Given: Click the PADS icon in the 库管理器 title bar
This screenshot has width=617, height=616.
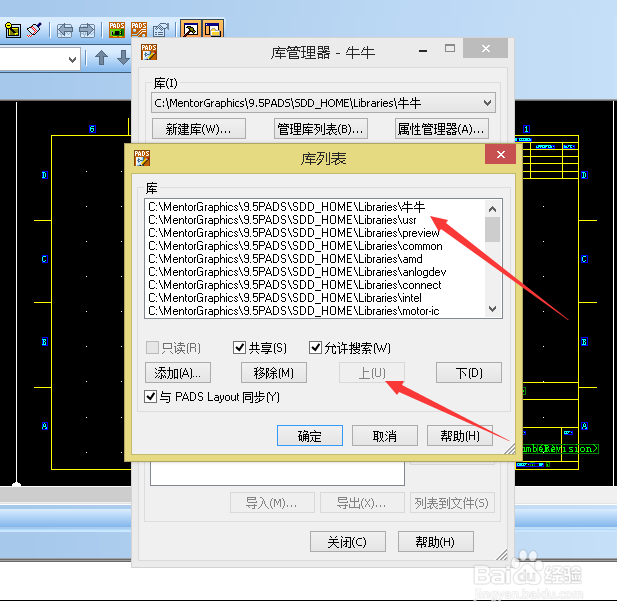Looking at the screenshot, I should (x=149, y=52).
